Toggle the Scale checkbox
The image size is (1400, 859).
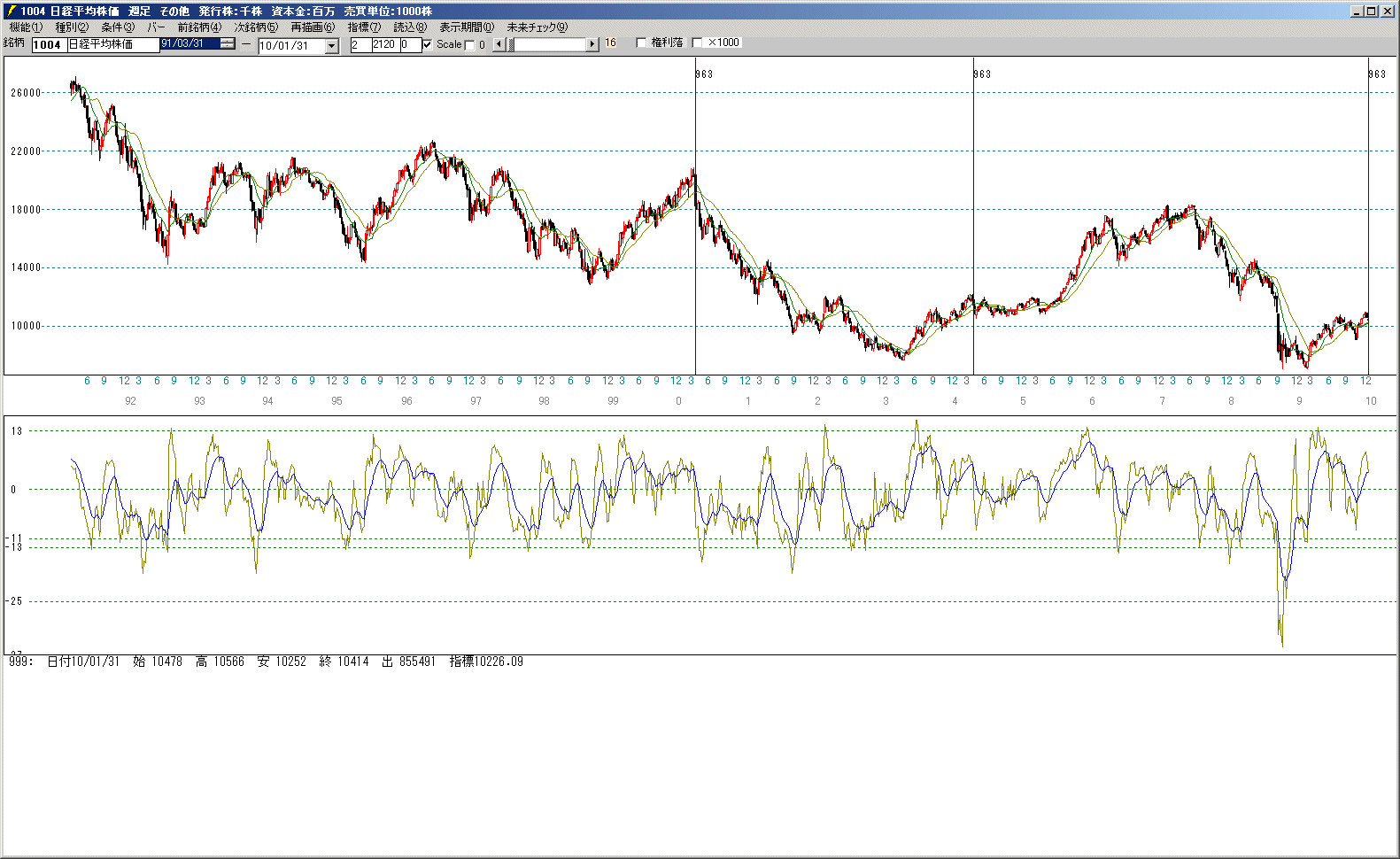click(x=470, y=45)
